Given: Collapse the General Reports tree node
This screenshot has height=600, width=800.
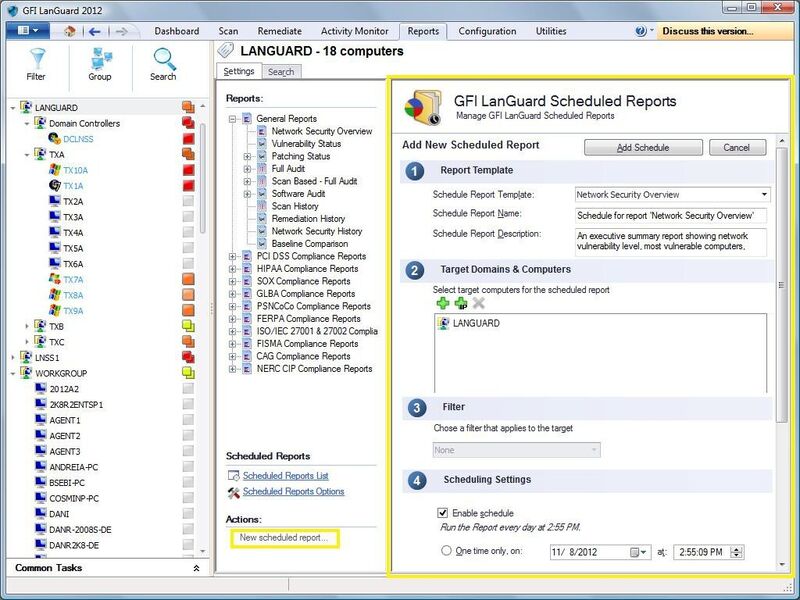Looking at the screenshot, I should point(233,119).
